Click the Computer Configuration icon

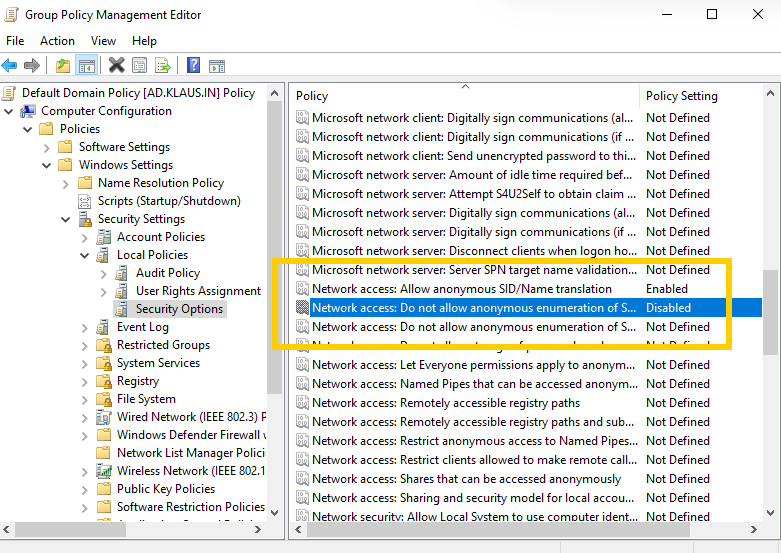point(28,111)
